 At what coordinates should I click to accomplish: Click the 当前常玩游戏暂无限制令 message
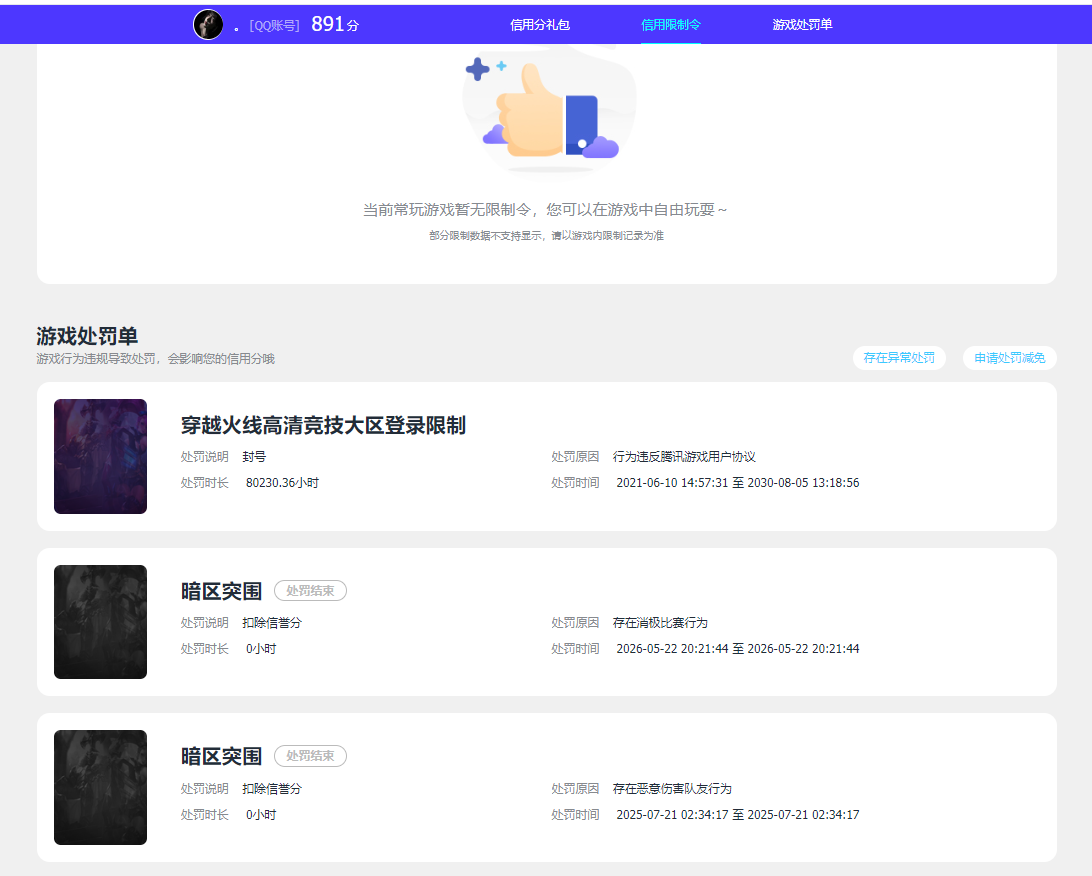(x=545, y=210)
